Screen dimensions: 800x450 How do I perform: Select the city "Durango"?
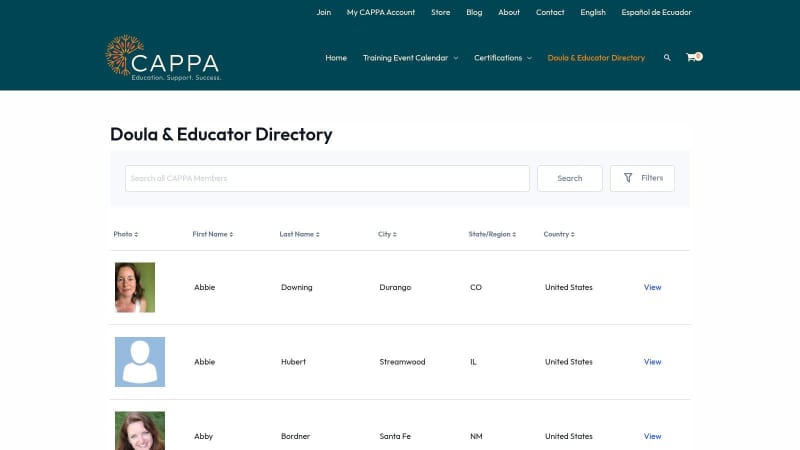tap(395, 287)
